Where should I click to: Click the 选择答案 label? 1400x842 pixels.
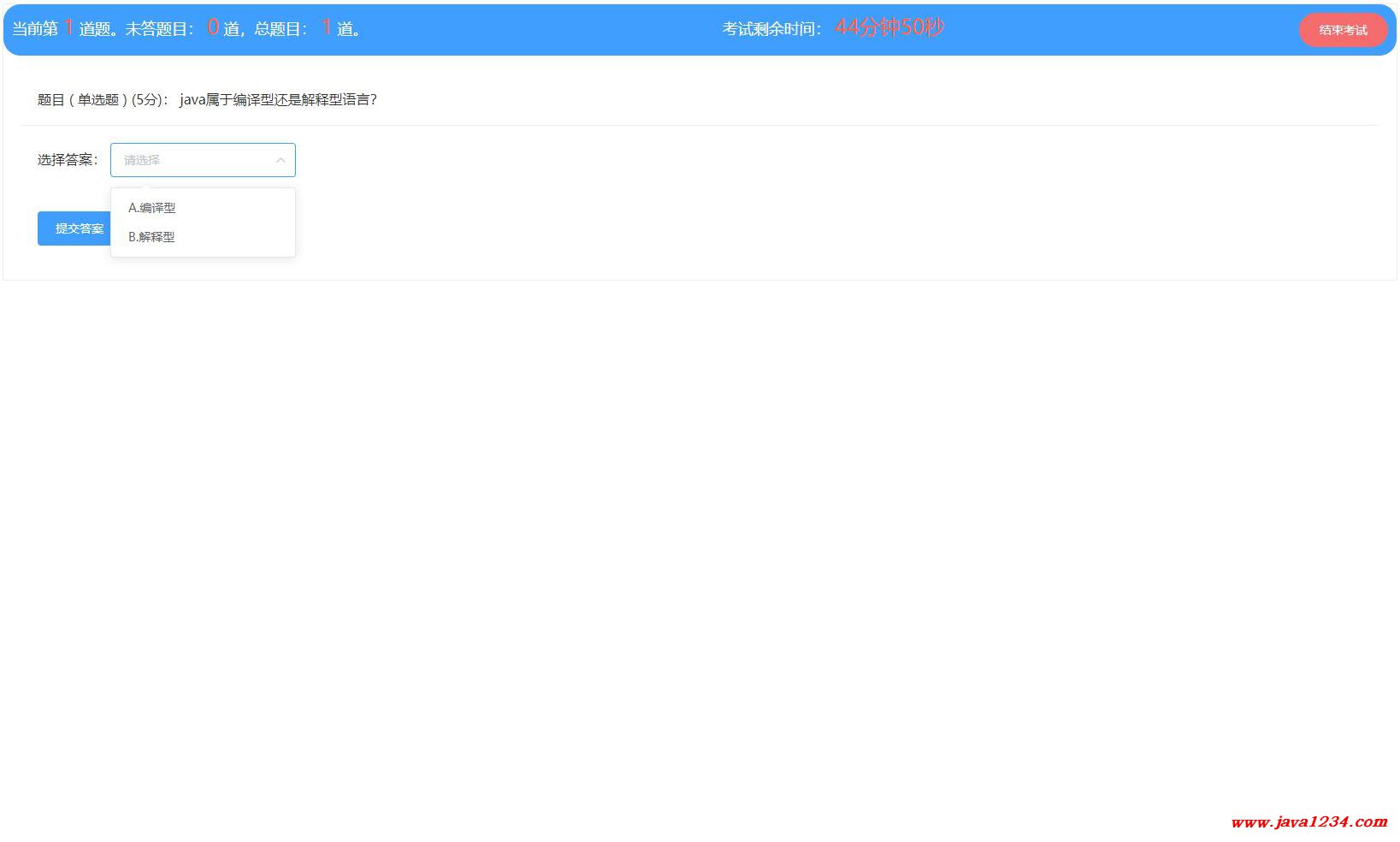[68, 160]
